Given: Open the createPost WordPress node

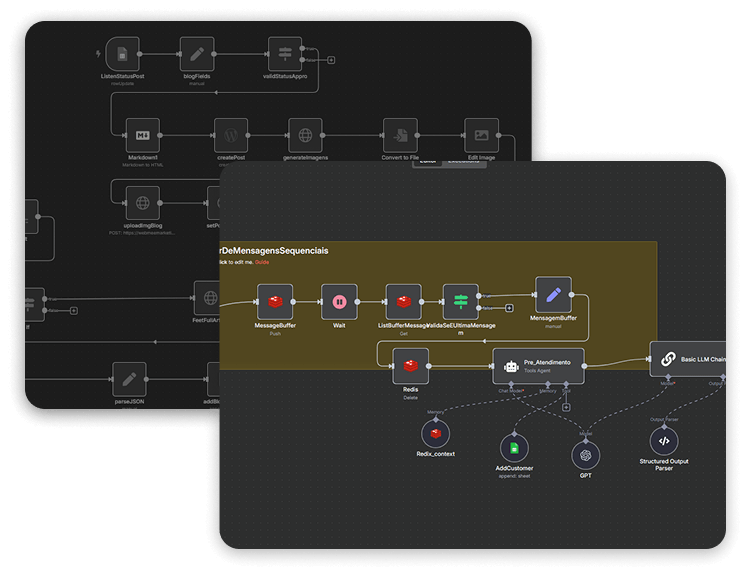Looking at the screenshot, I should tap(231, 135).
